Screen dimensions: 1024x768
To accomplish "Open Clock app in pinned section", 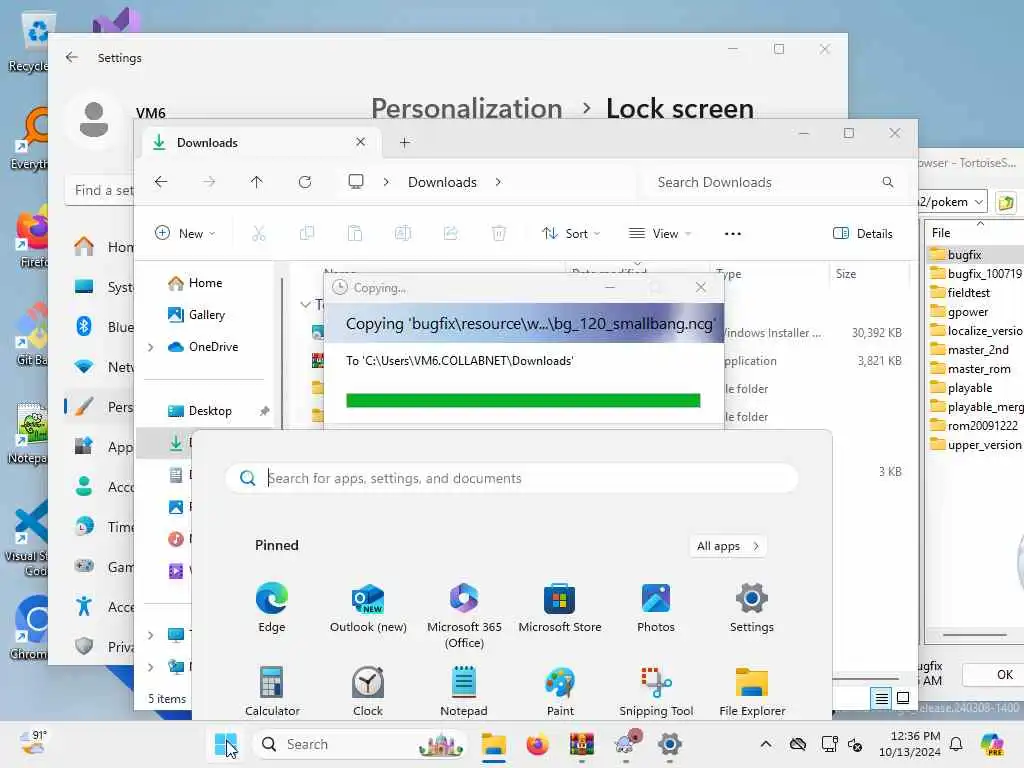I will pos(368,691).
